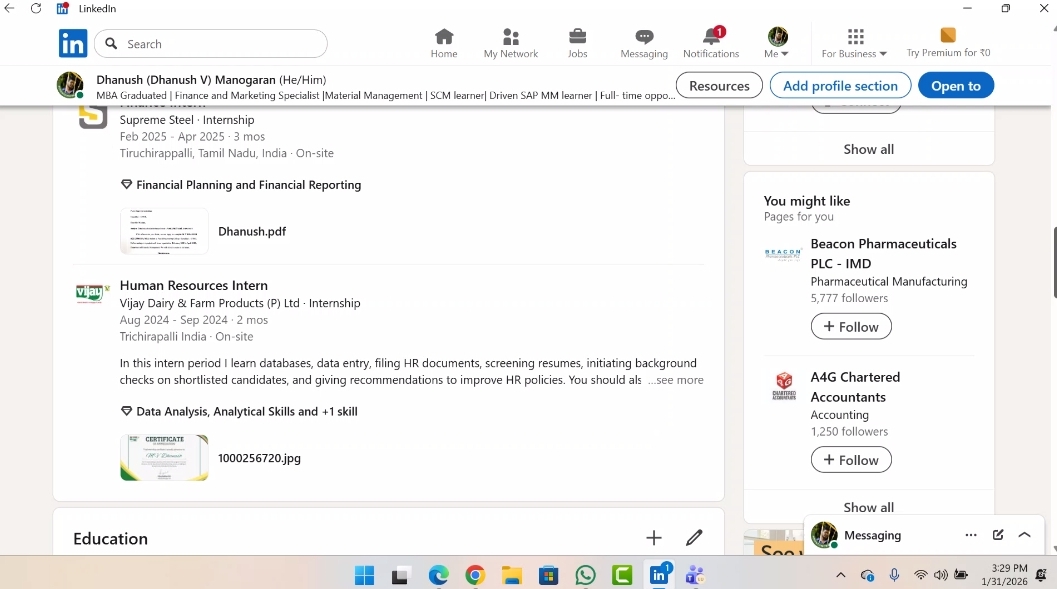Compose new message icon in Messaging bar
This screenshot has width=1057, height=589.
pyautogui.click(x=998, y=535)
